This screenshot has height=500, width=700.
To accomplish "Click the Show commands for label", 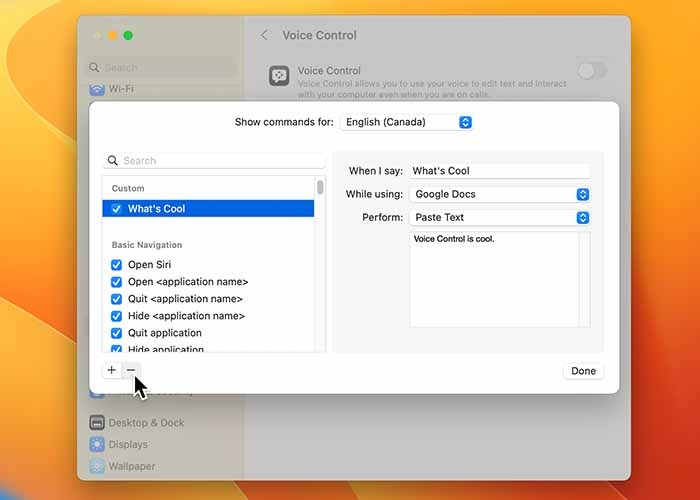I will [x=284, y=122].
